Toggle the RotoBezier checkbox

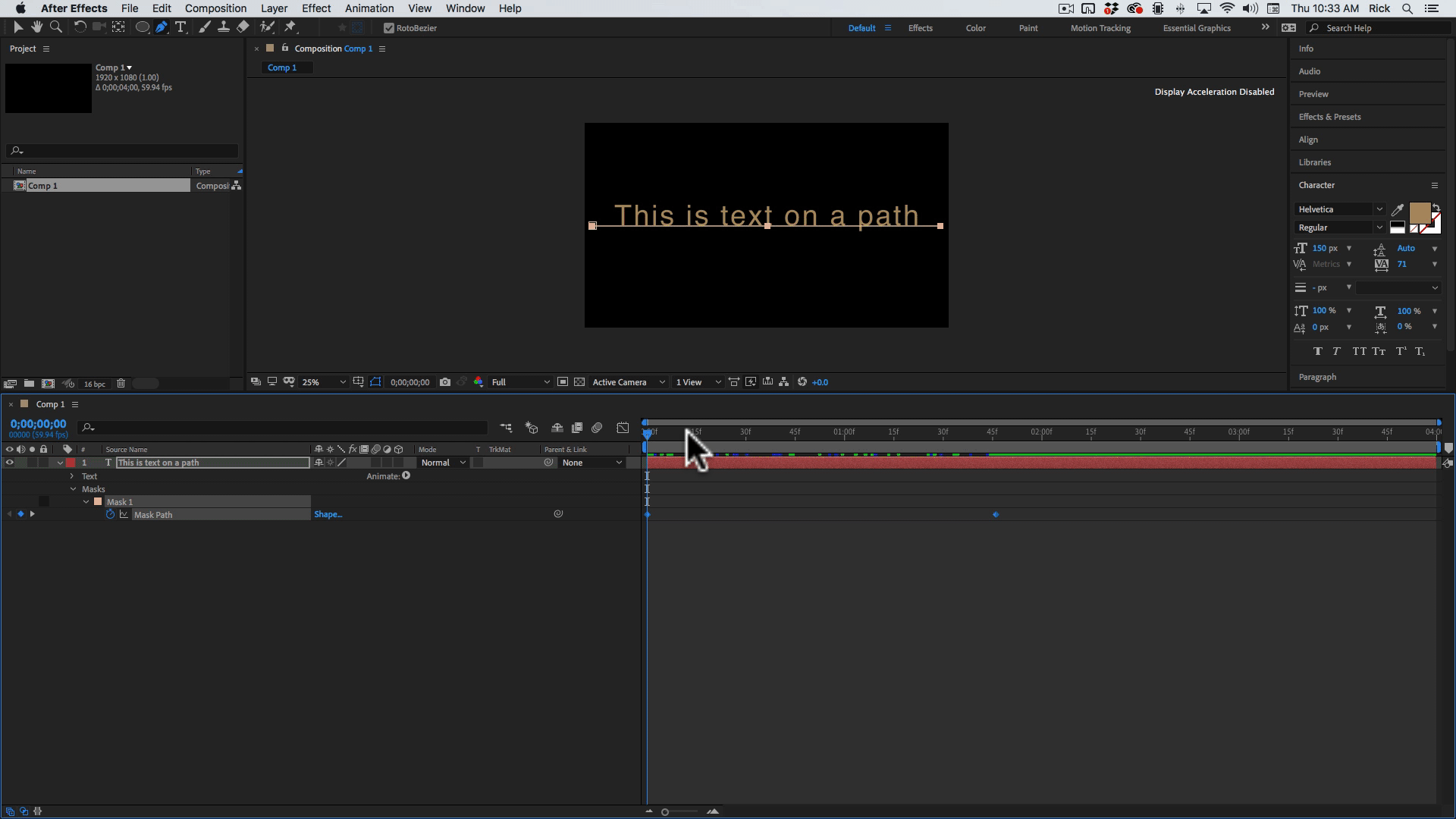(389, 28)
